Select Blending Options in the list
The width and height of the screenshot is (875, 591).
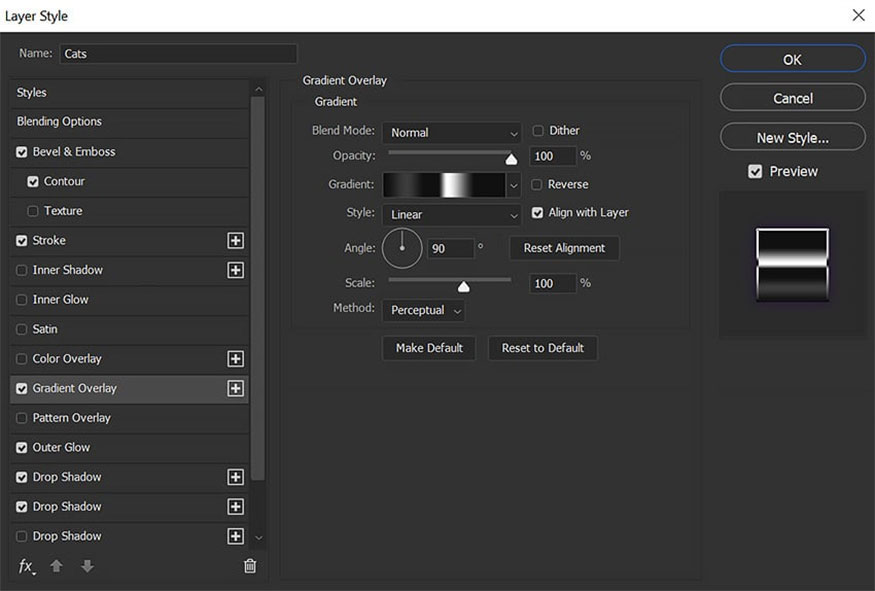click(x=60, y=122)
